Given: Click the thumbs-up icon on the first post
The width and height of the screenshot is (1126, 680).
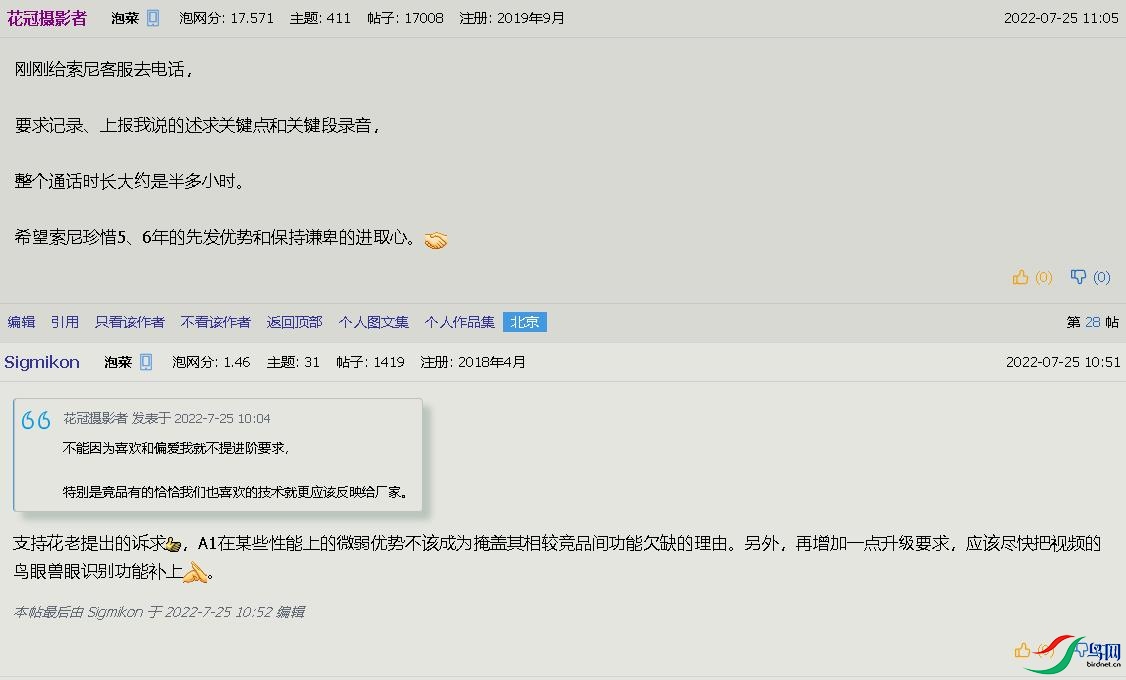Looking at the screenshot, I should click(1020, 277).
